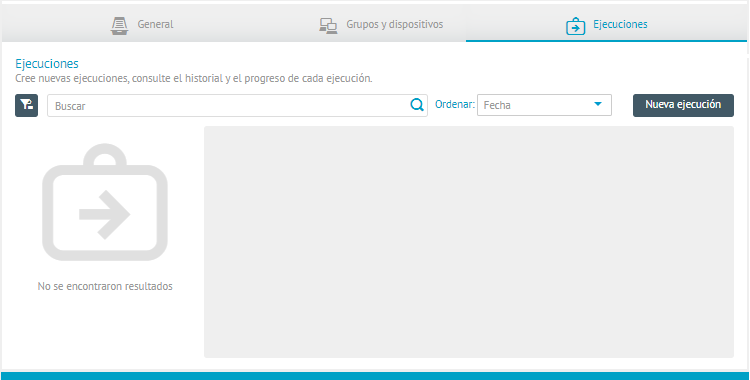The width and height of the screenshot is (750, 380).
Task: Click the execution description subtitle text
Action: (194, 78)
